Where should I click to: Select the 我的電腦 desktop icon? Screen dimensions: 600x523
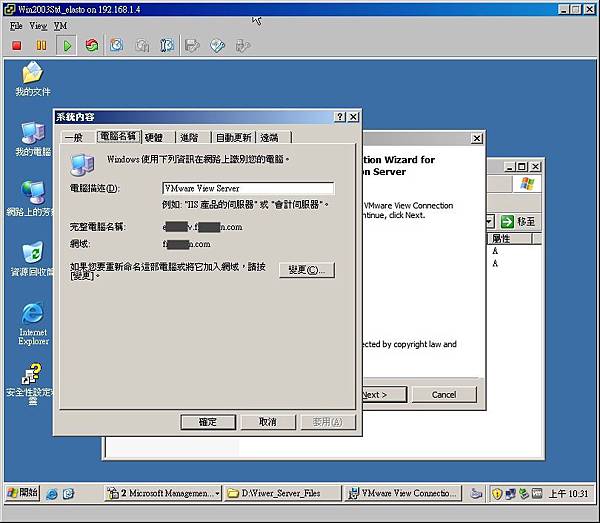pos(33,138)
